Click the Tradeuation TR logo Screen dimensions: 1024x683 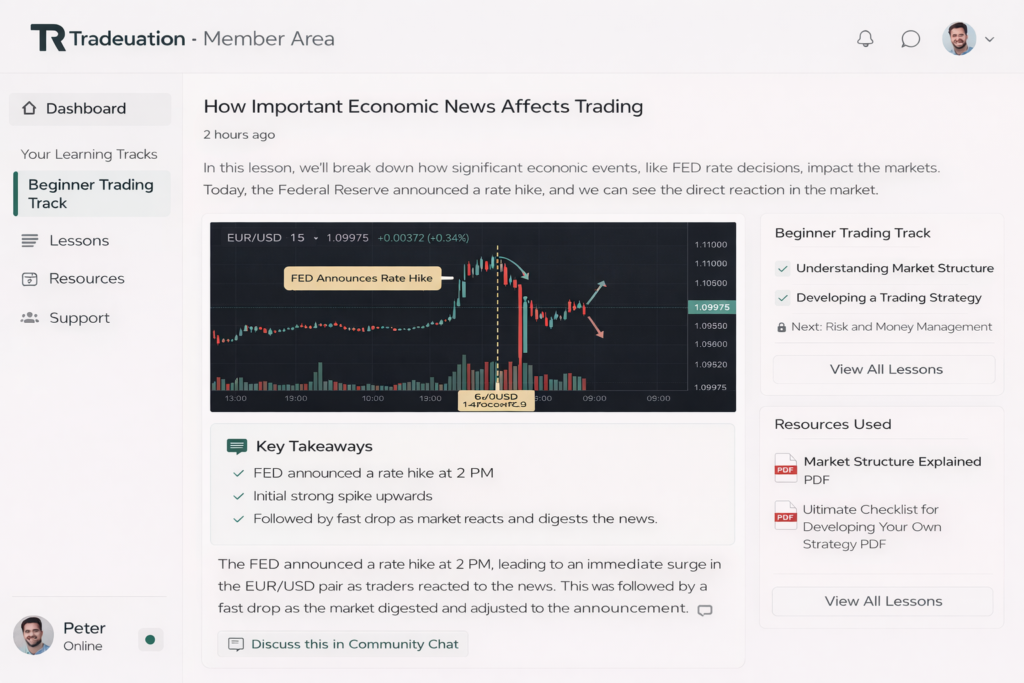click(48, 39)
